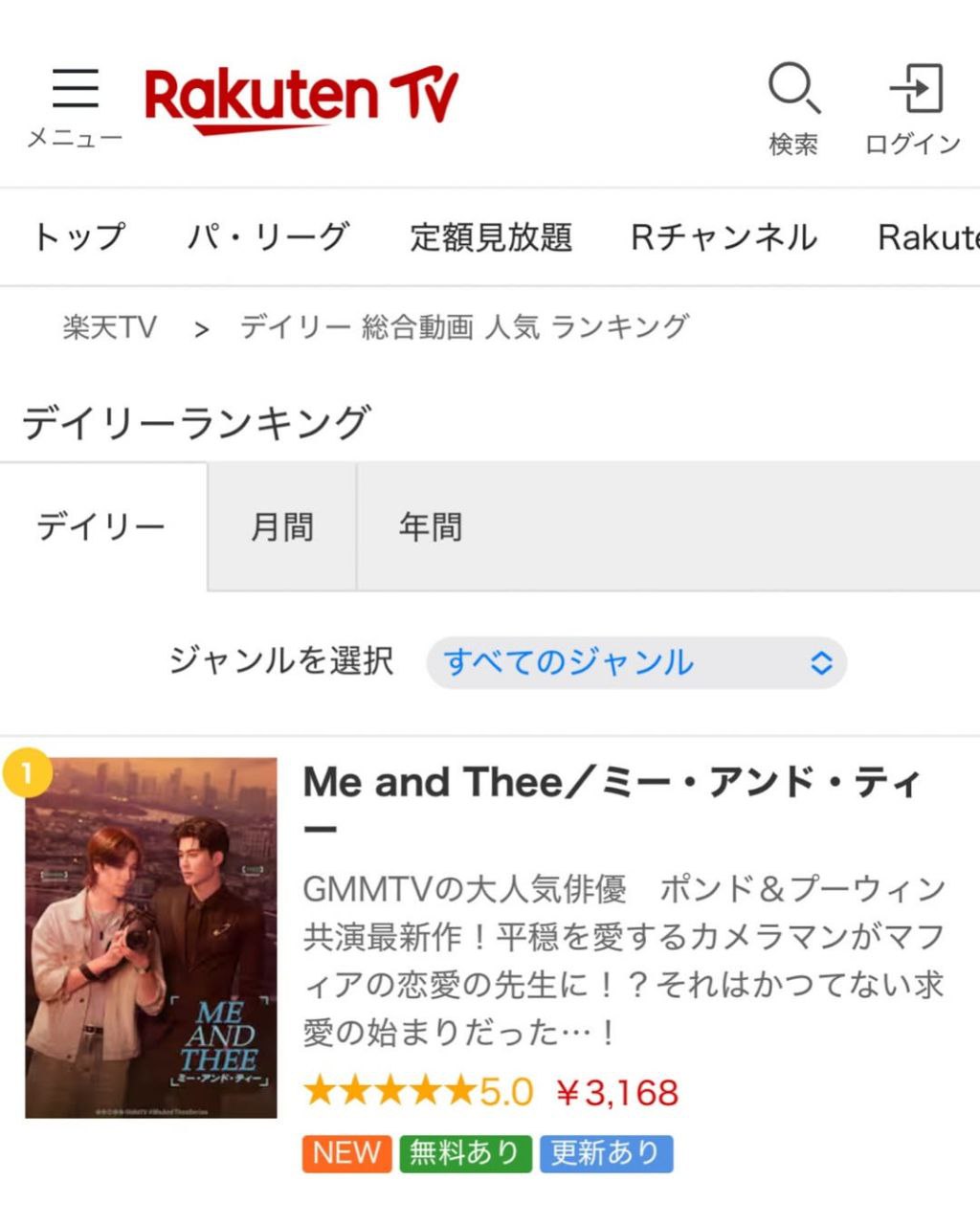This screenshot has height=1225, width=980.
Task: Click the orange NEW badge
Action: coord(346,1153)
